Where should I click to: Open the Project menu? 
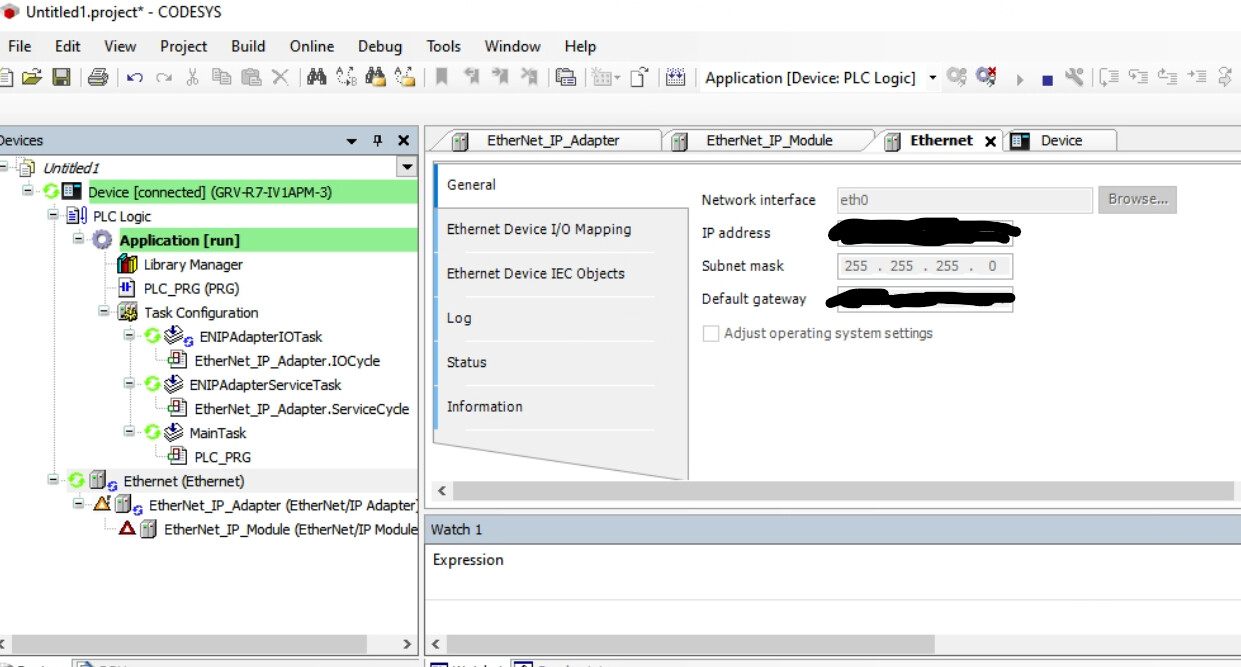(184, 46)
